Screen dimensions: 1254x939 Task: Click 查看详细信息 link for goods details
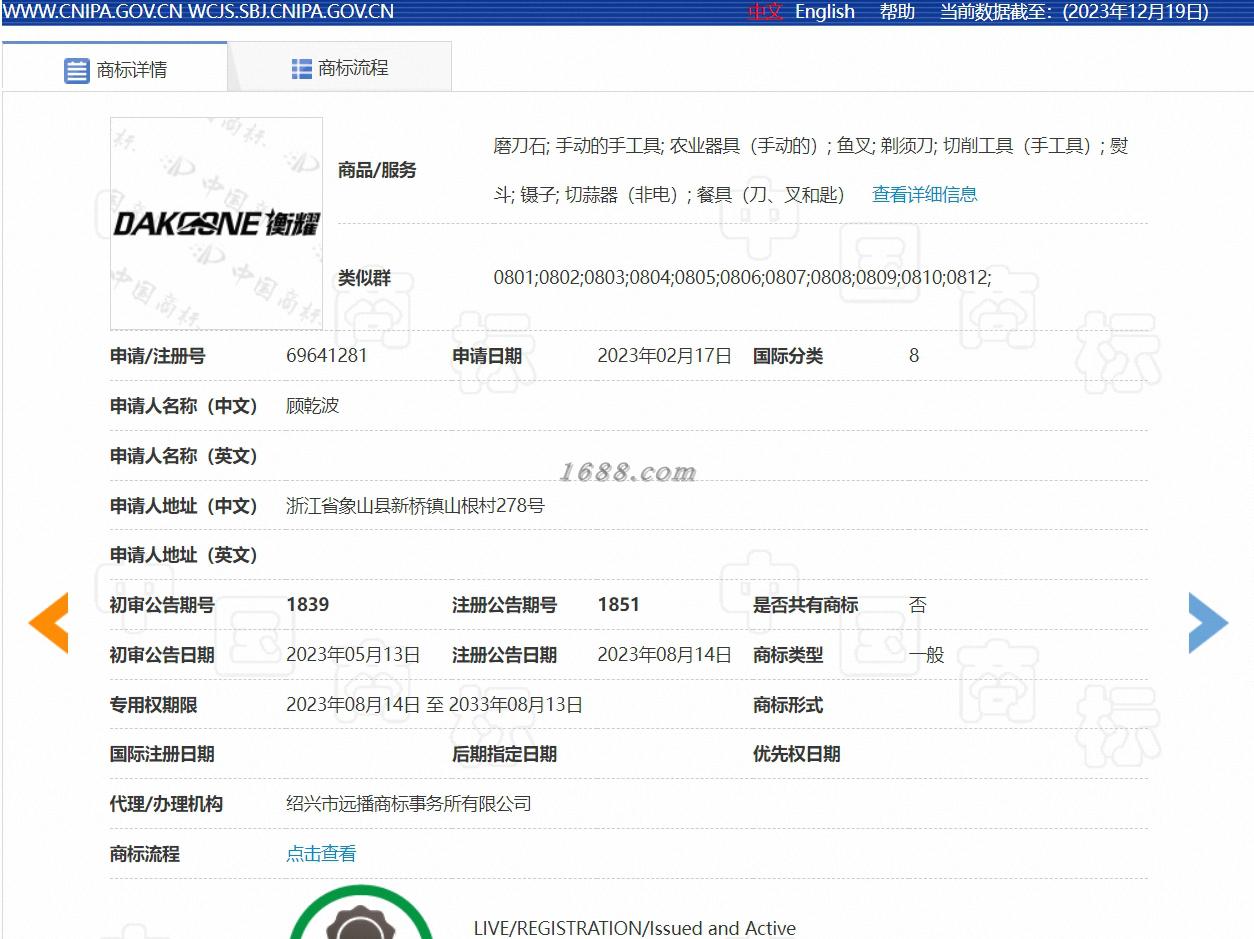[x=924, y=194]
